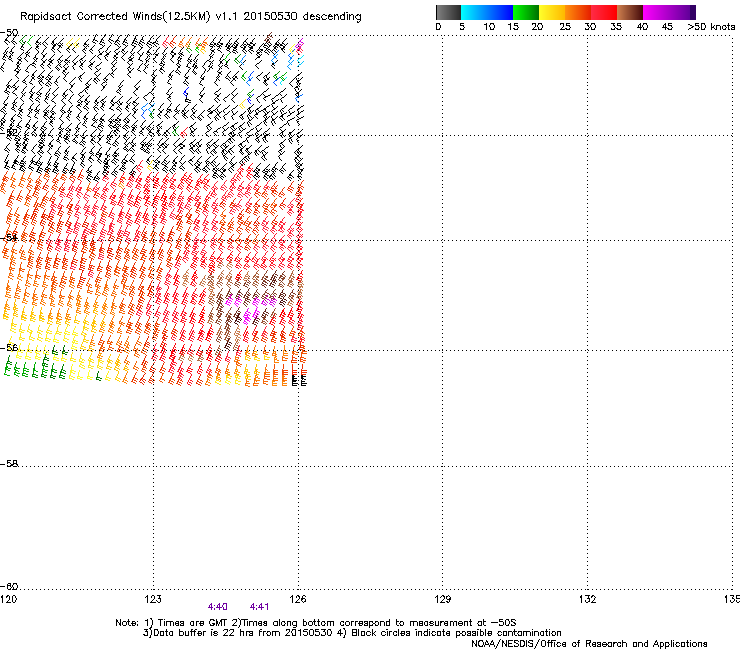Click the date '20150530 descending' in title
The height and width of the screenshot is (650, 740).
(302, 17)
